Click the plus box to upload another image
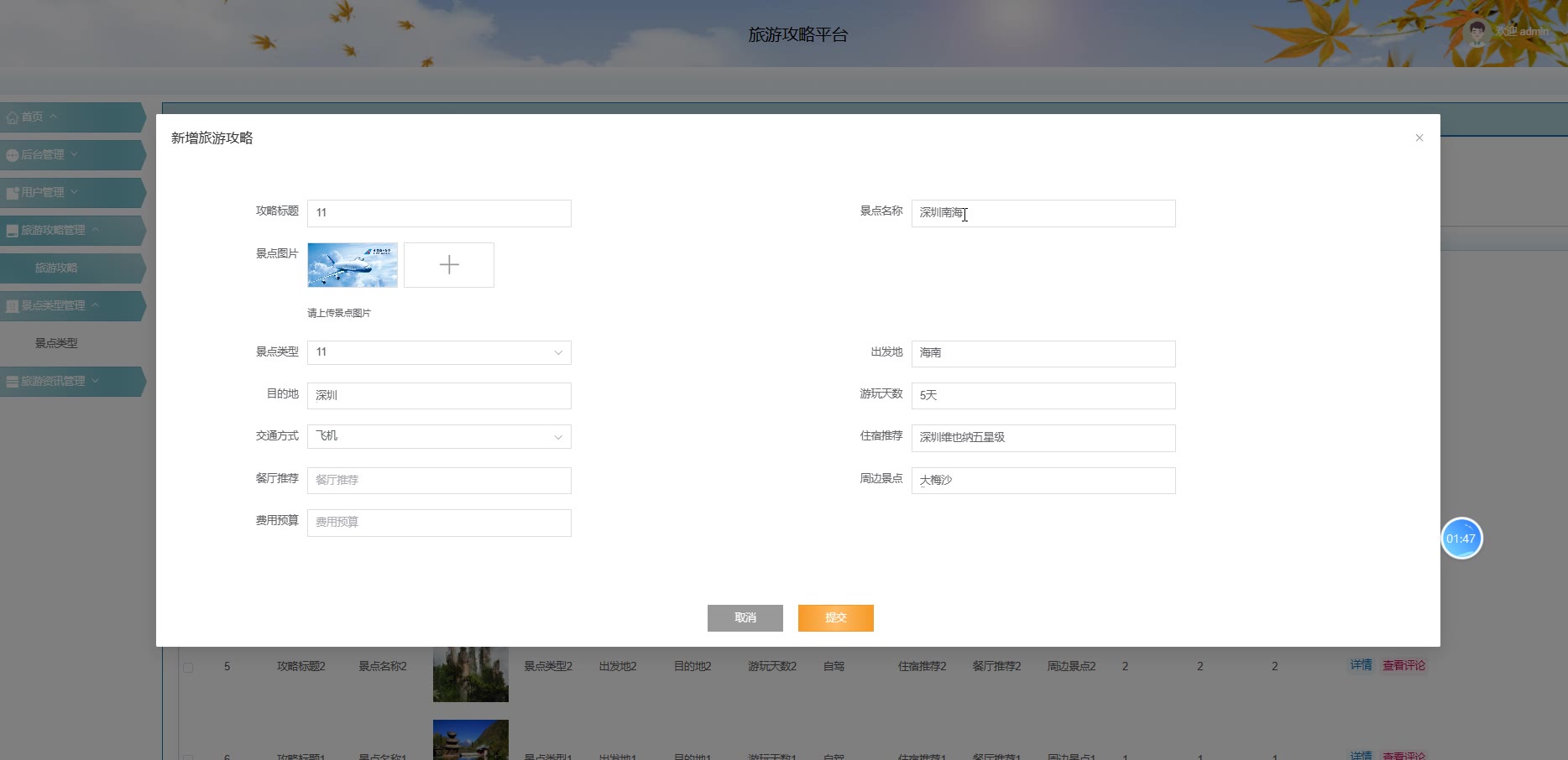This screenshot has height=760, width=1568. tap(449, 265)
